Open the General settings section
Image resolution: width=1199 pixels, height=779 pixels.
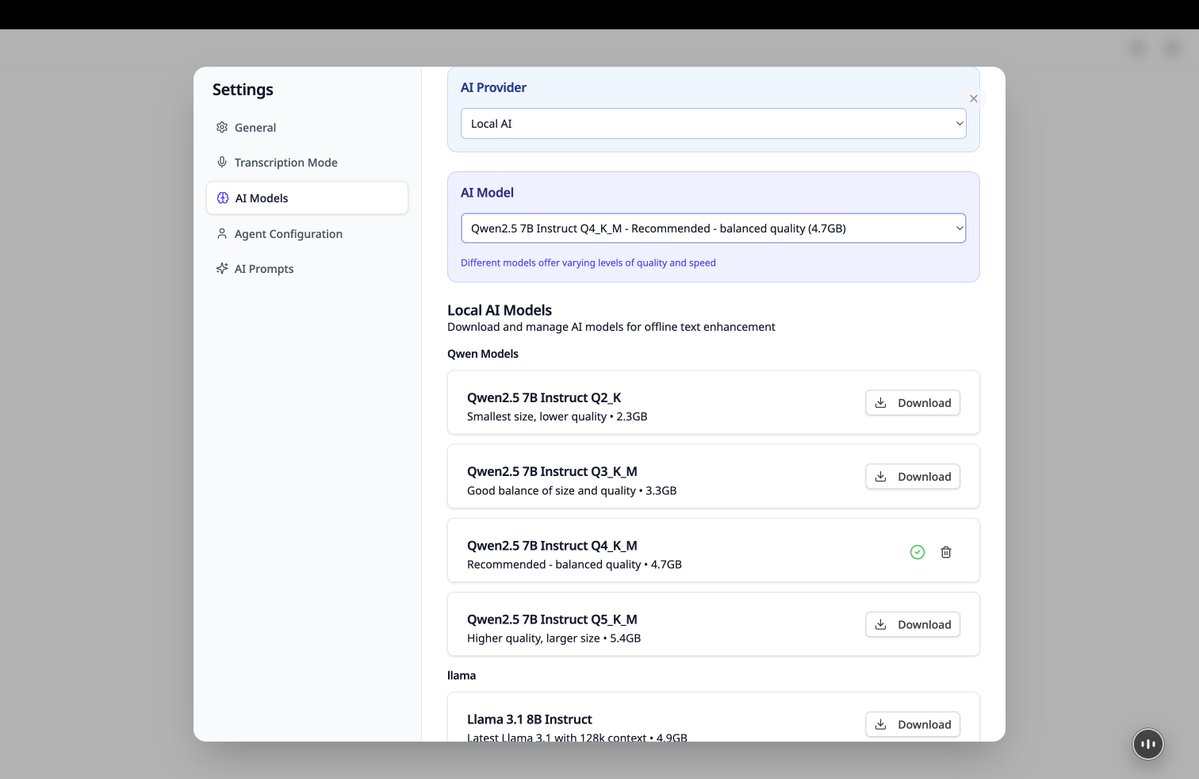pyautogui.click(x=307, y=127)
